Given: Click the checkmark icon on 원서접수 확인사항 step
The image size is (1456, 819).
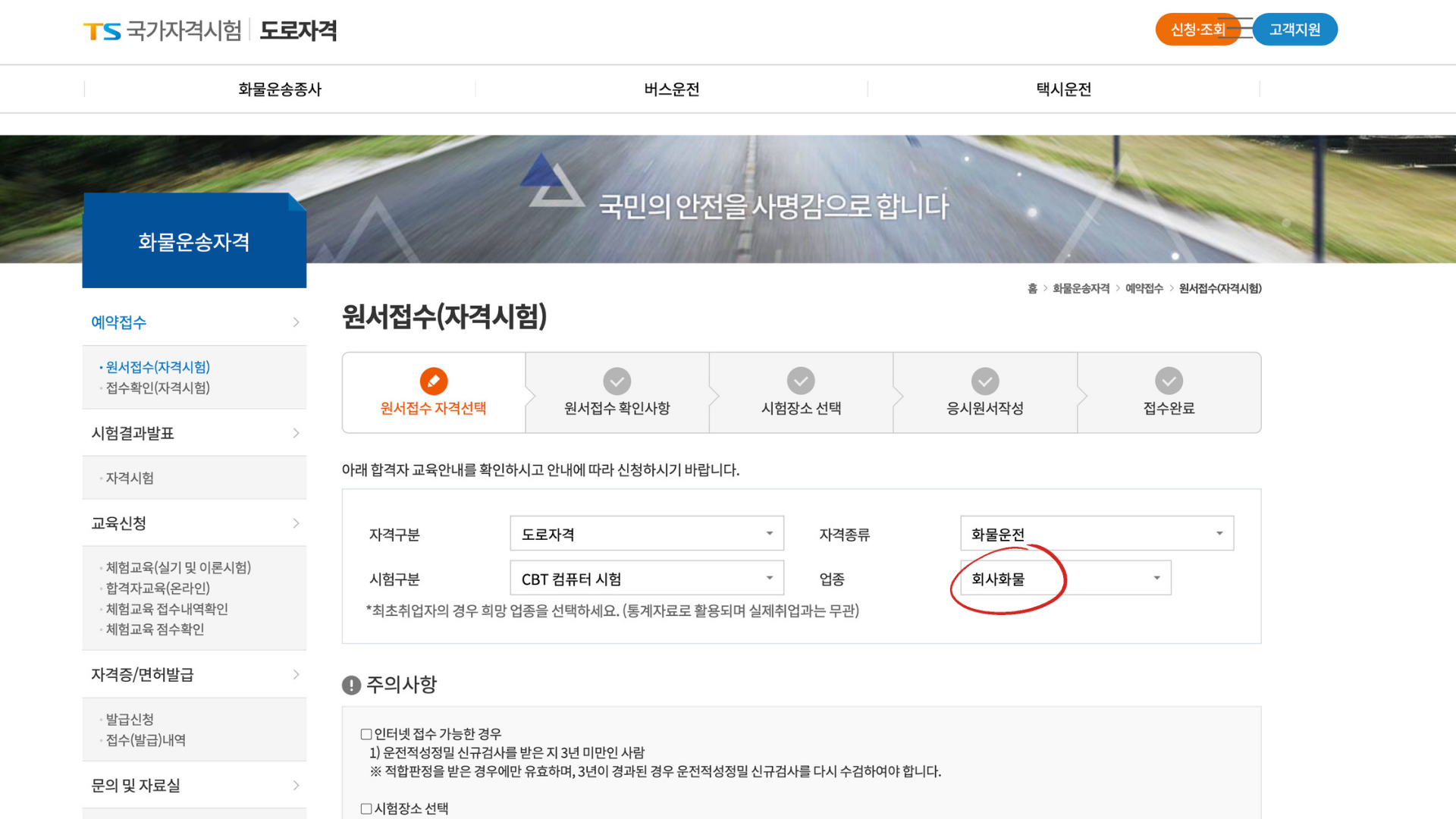Looking at the screenshot, I should (x=617, y=381).
